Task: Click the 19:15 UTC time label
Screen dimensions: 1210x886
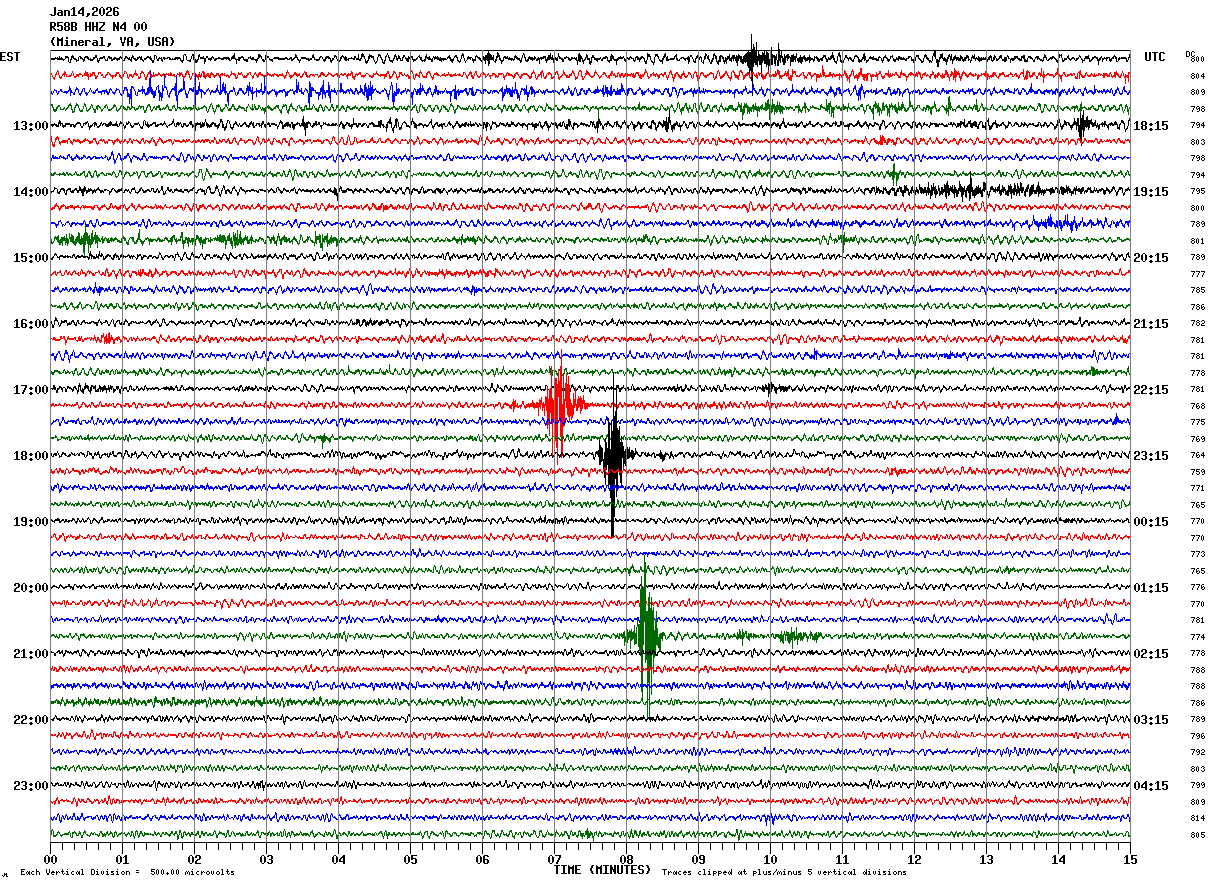Action: pos(1151,192)
